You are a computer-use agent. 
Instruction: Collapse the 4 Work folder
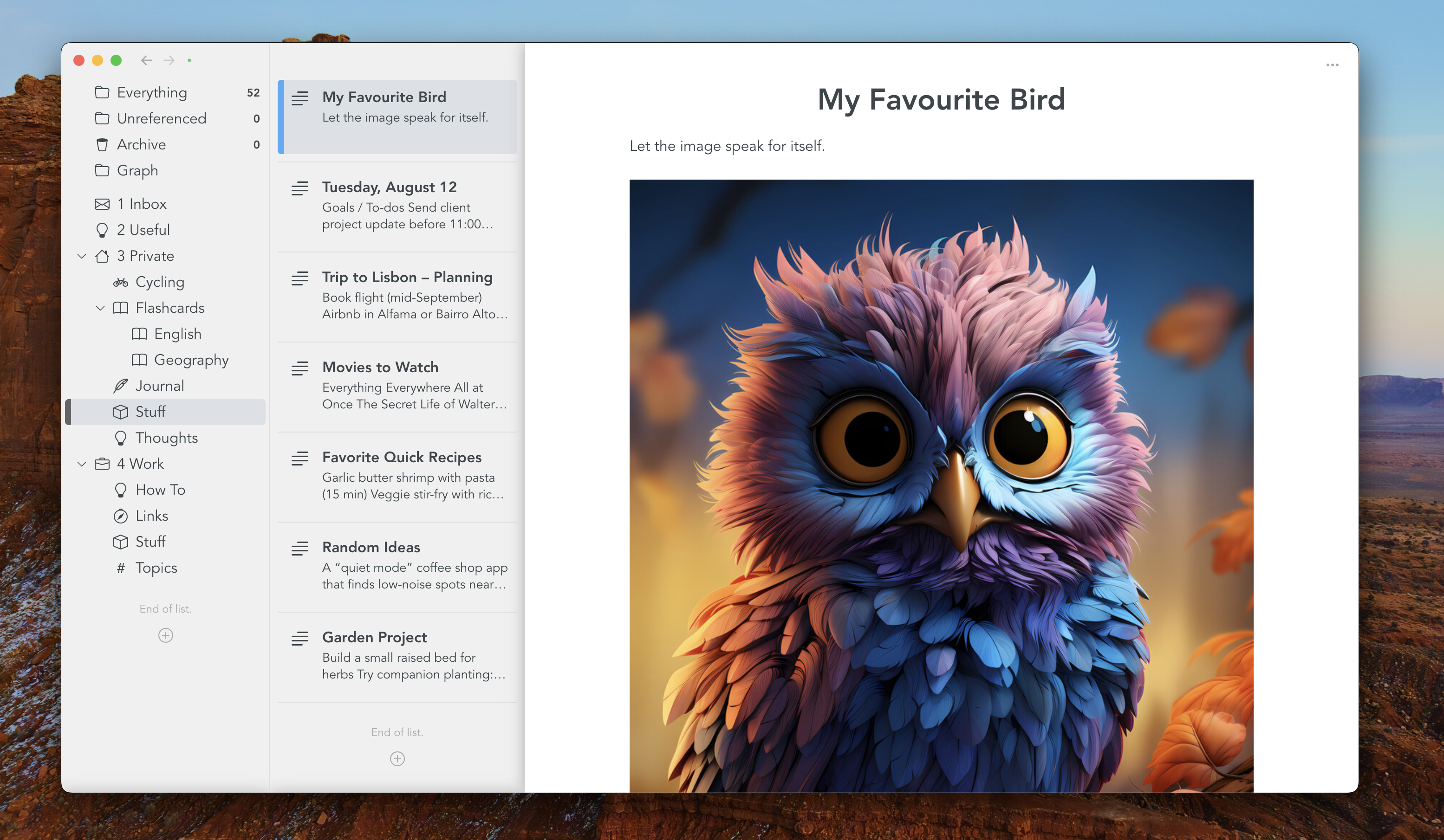pyautogui.click(x=82, y=464)
